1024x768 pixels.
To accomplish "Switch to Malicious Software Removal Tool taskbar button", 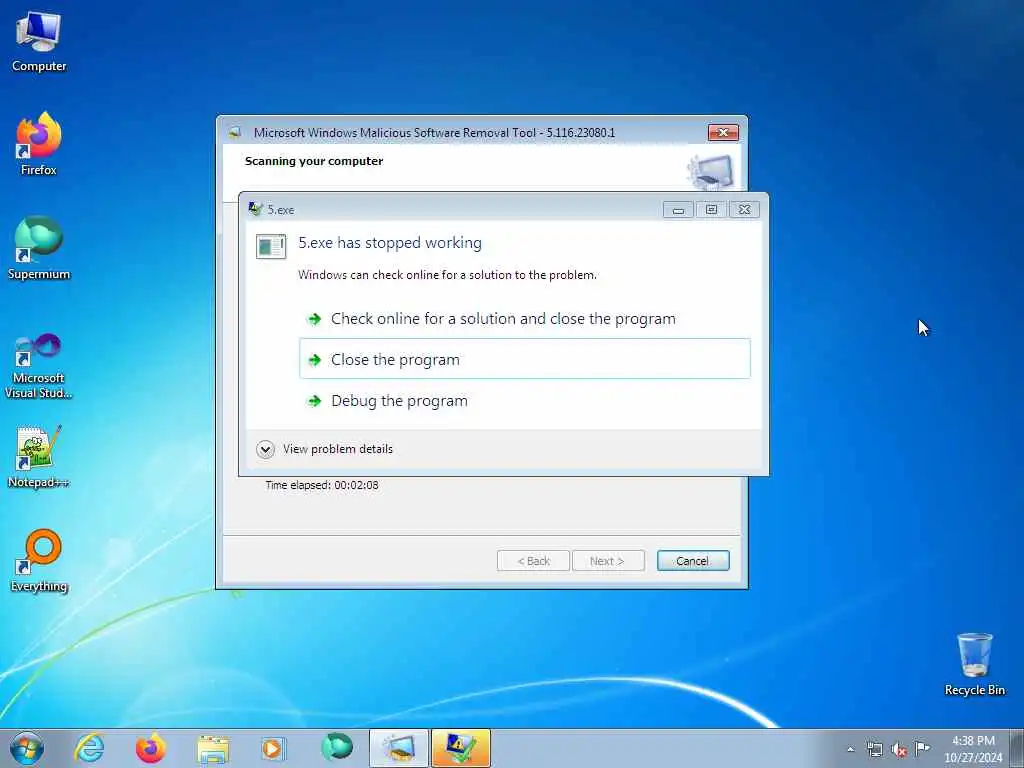I will 399,748.
